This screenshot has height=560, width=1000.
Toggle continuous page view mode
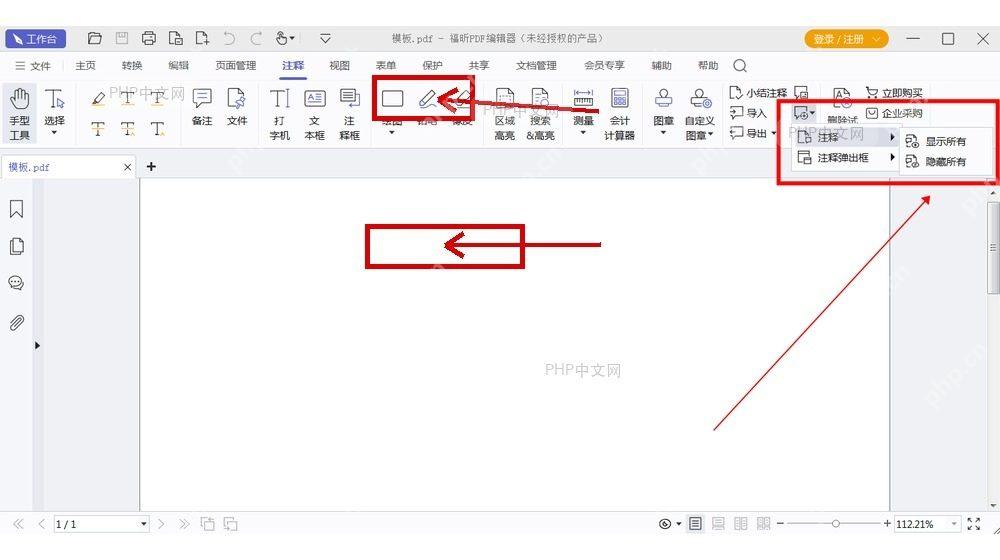[x=718, y=524]
